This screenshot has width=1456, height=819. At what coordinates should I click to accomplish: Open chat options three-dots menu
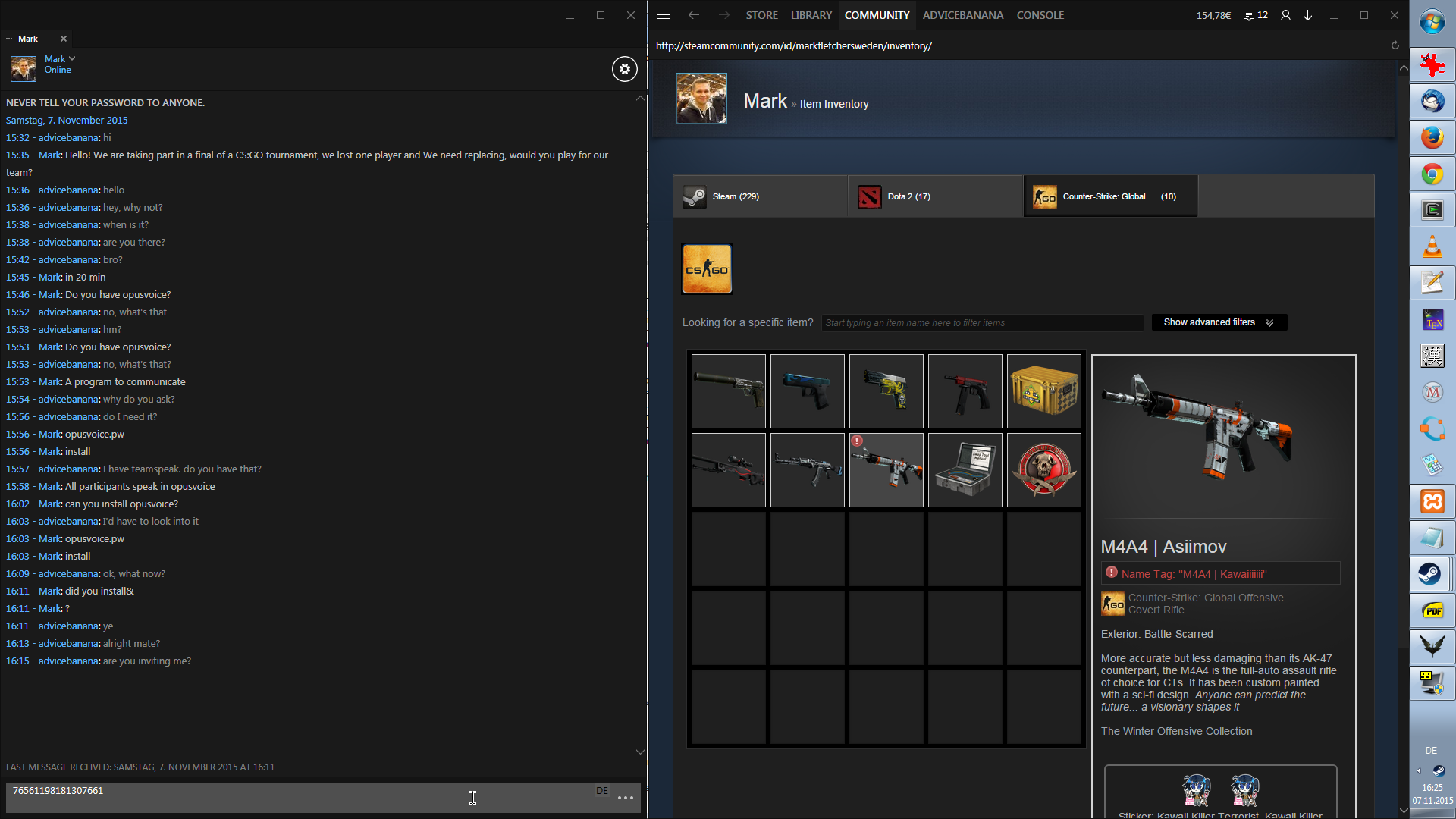(x=626, y=798)
